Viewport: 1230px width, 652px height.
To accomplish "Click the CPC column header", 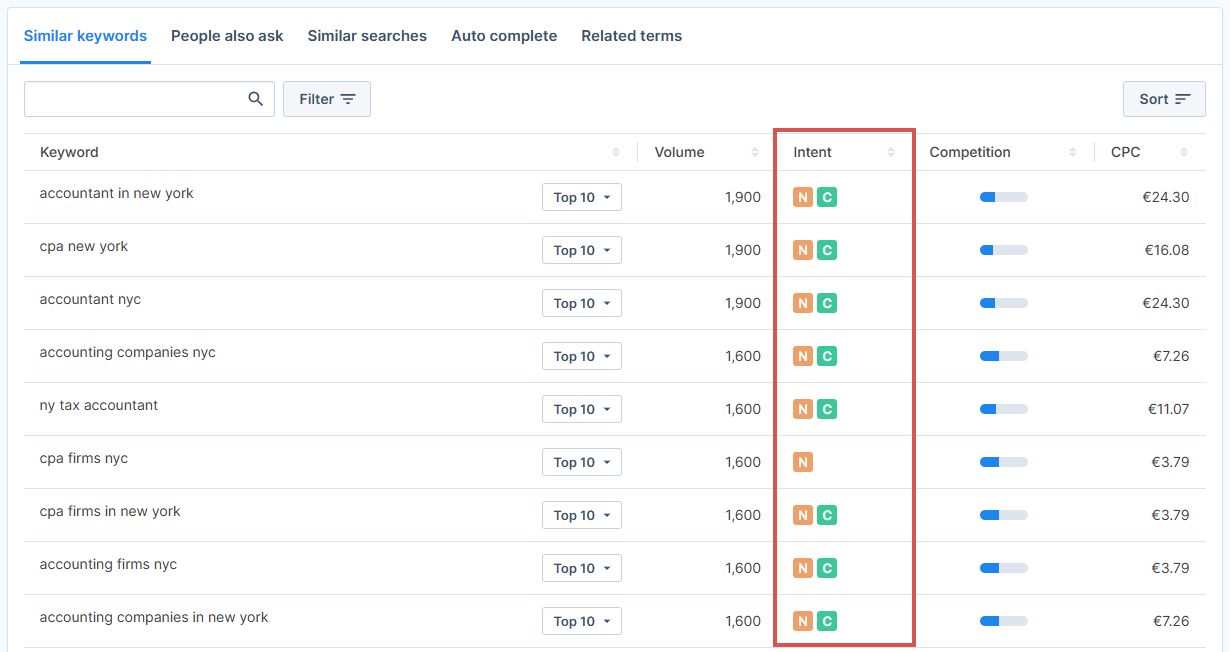I will coord(1126,152).
